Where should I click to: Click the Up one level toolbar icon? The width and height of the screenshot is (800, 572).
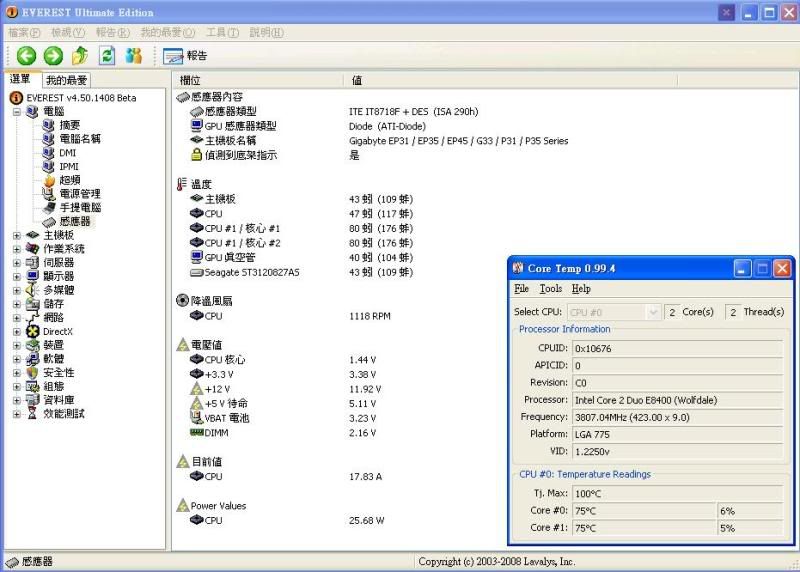80,56
